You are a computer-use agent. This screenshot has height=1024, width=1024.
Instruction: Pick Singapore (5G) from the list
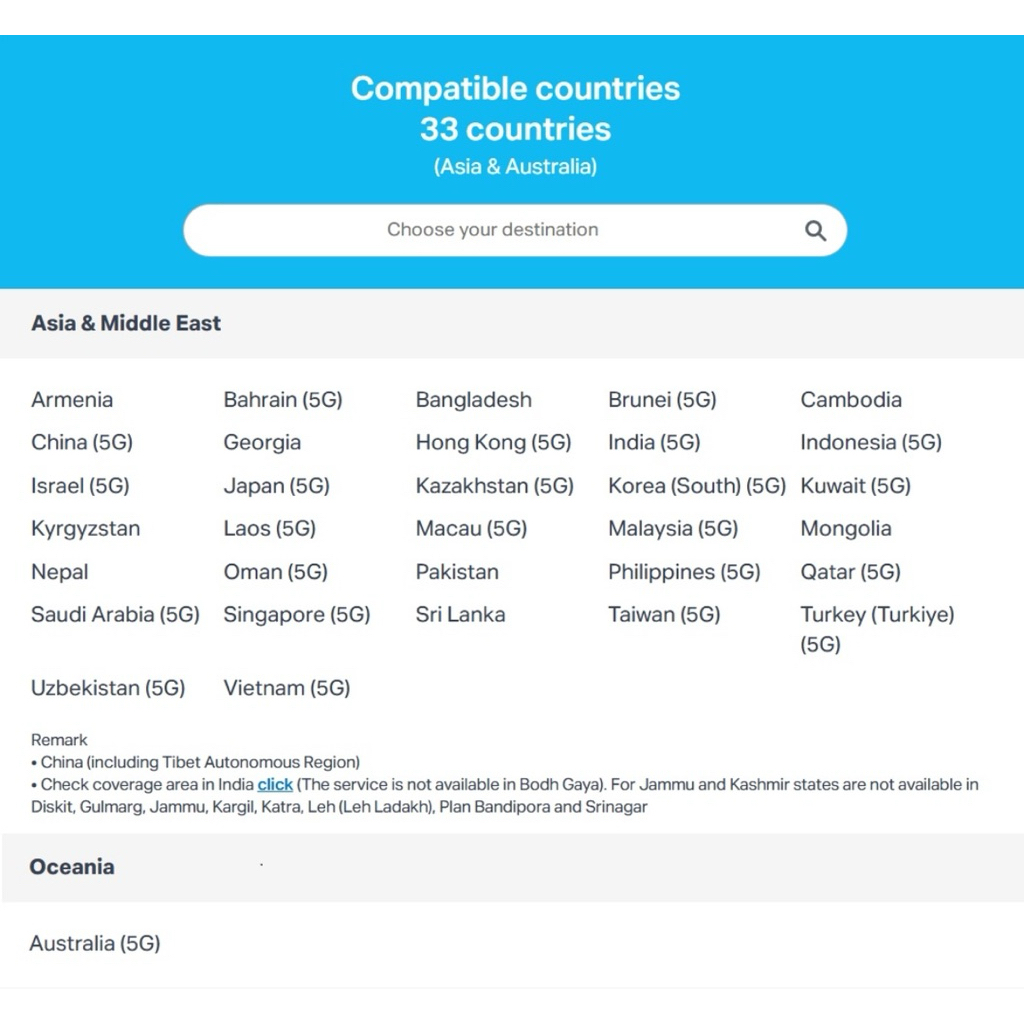297,615
